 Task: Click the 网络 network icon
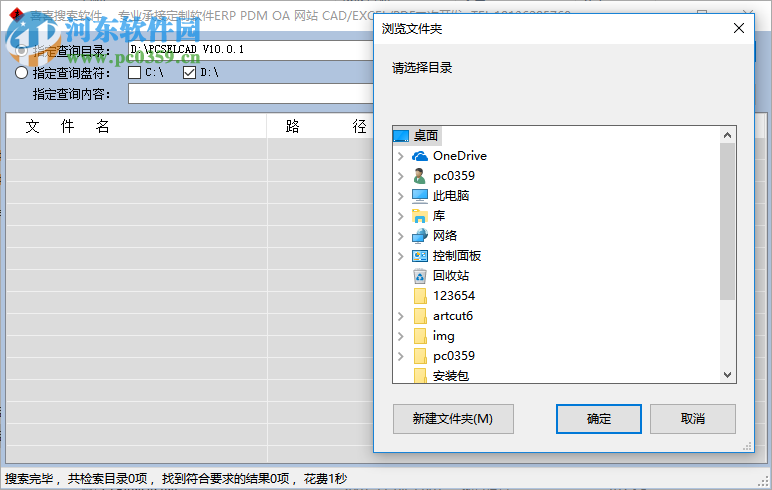419,236
